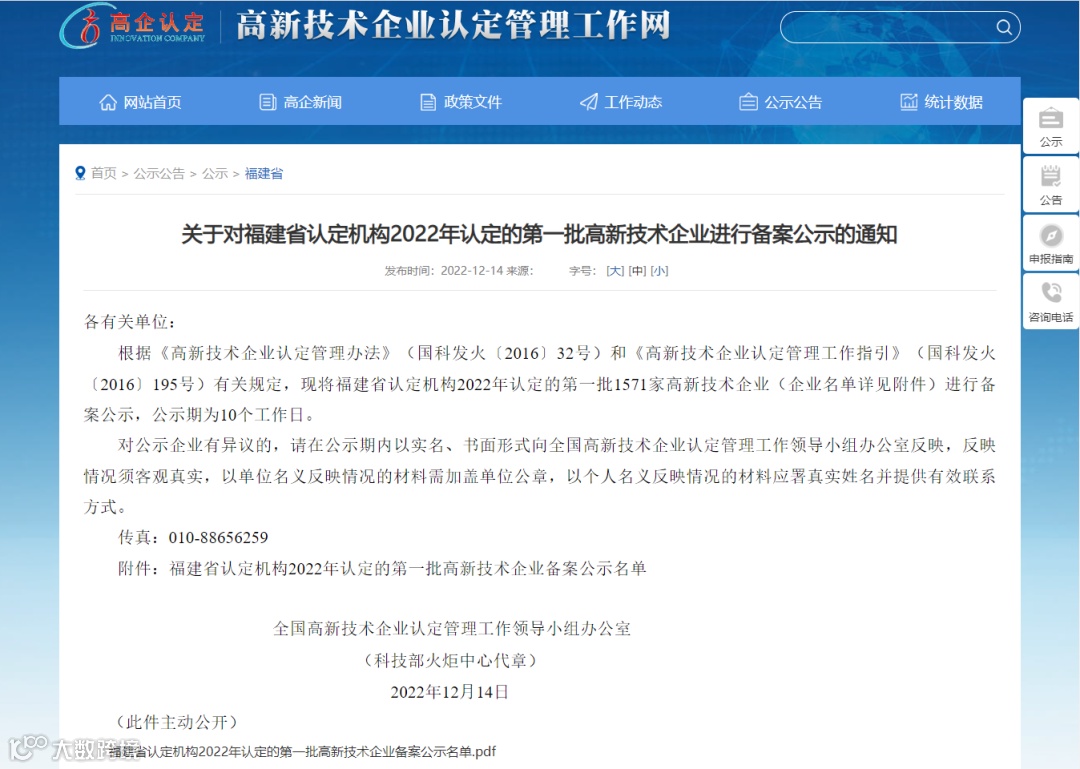Screen dimensions: 1080x769
Task: Set font size to 小
Action: click(x=659, y=271)
